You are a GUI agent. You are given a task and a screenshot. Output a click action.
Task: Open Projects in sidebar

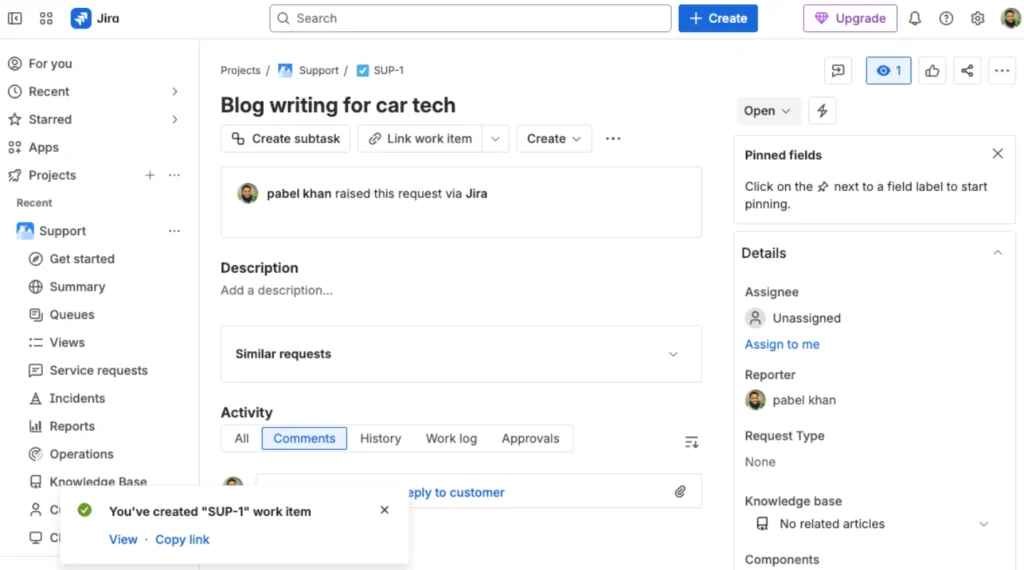click(52, 175)
